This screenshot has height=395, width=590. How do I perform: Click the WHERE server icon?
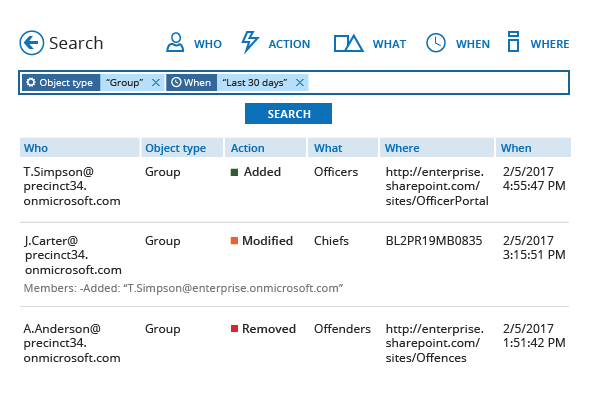[513, 42]
